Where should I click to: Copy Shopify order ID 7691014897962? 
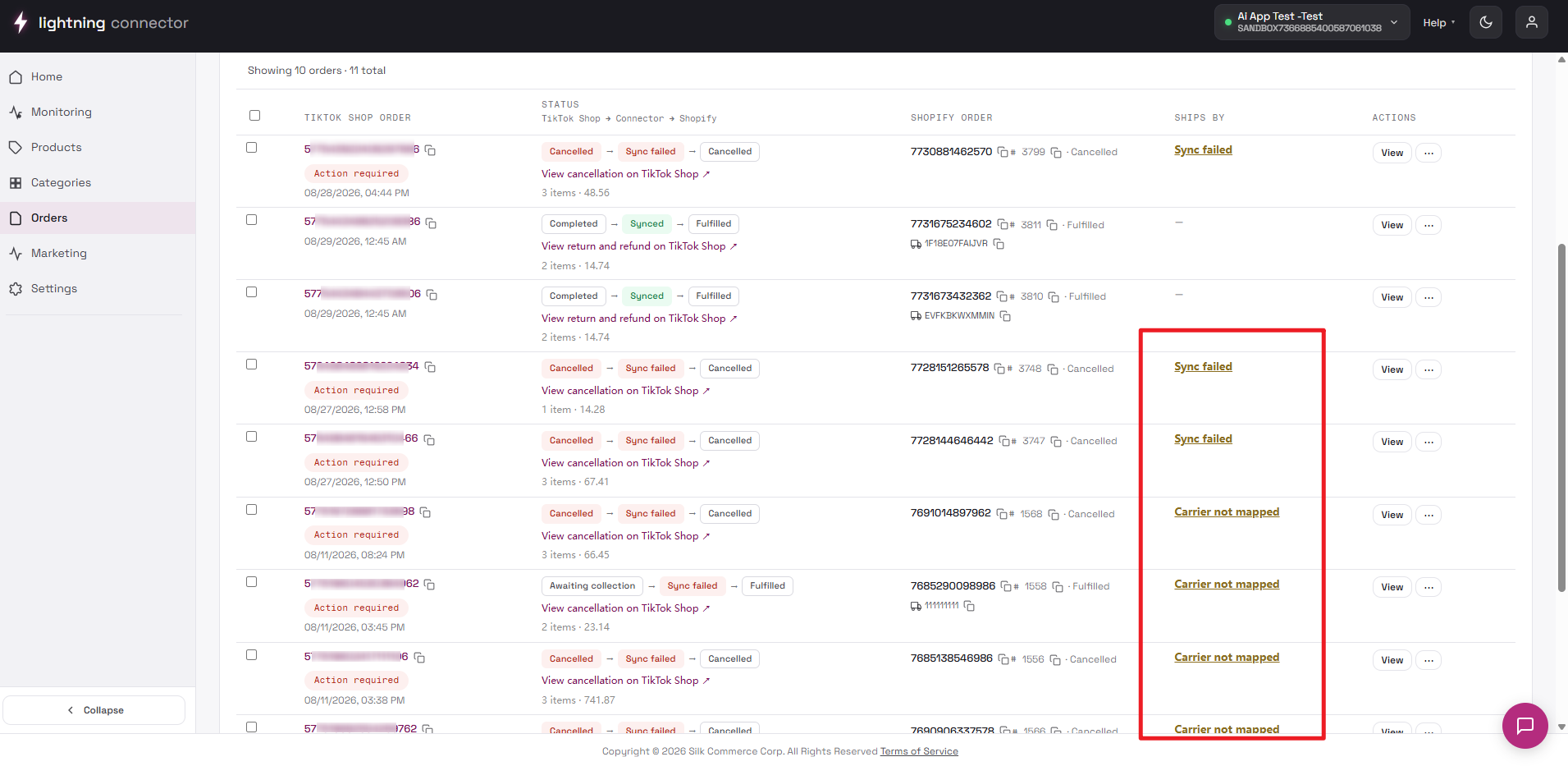(x=1002, y=514)
